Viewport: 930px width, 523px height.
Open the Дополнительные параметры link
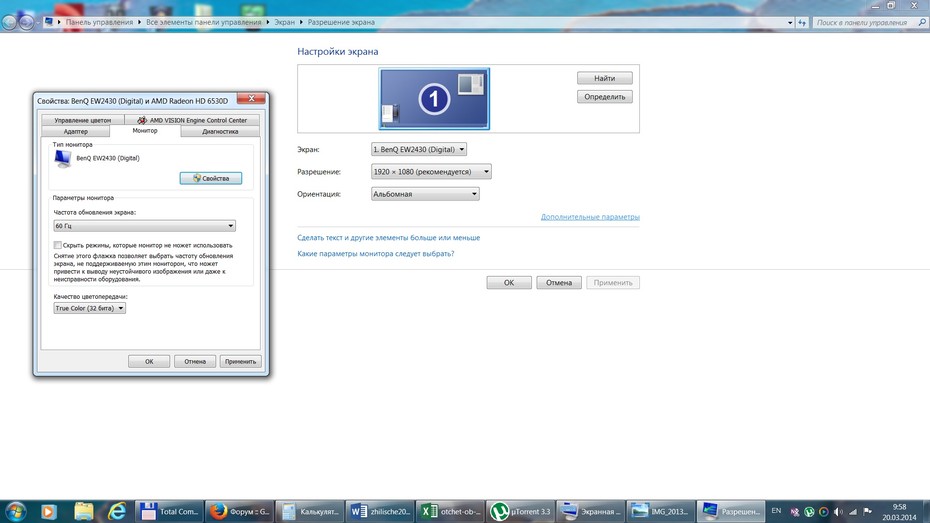point(590,217)
